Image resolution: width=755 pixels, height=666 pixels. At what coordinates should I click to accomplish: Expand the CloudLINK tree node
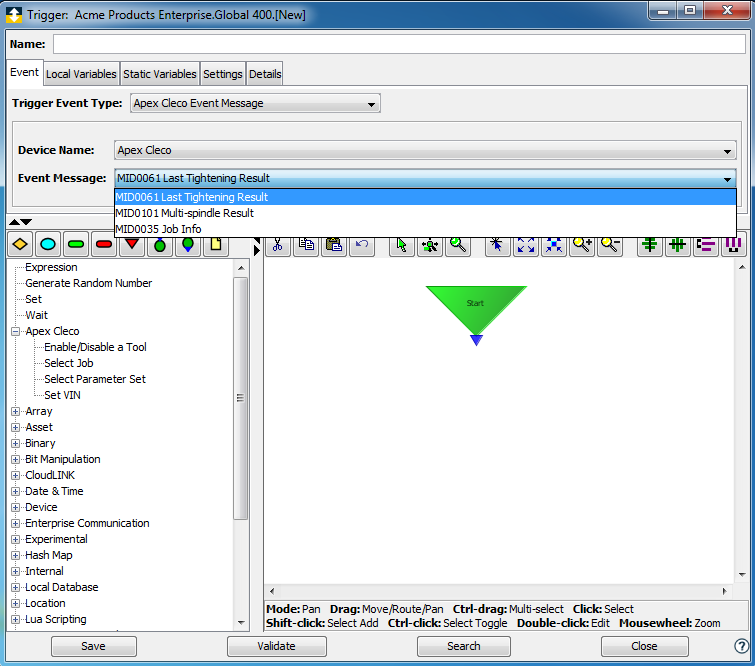coord(15,475)
